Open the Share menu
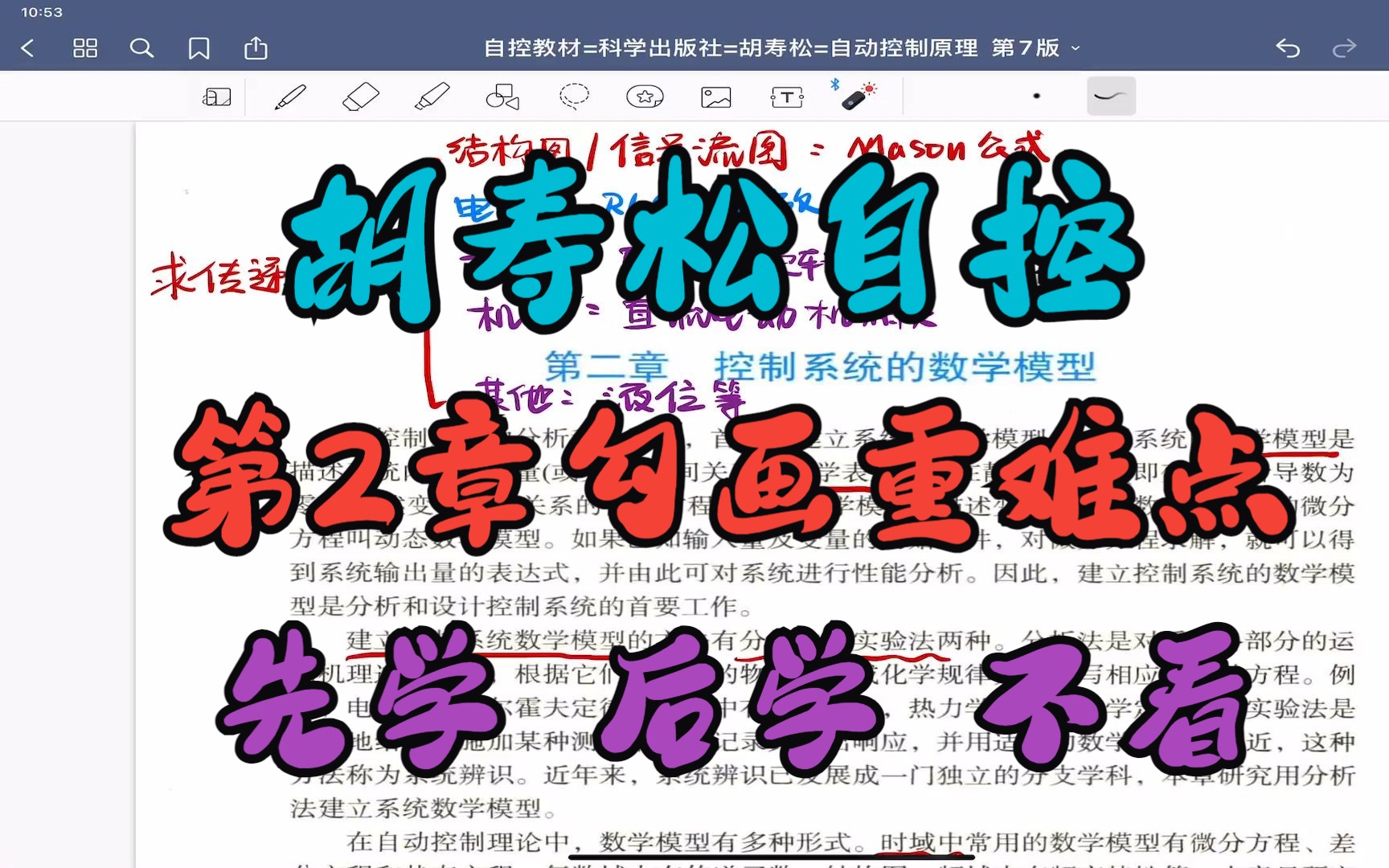This screenshot has width=1389, height=868. (x=256, y=48)
